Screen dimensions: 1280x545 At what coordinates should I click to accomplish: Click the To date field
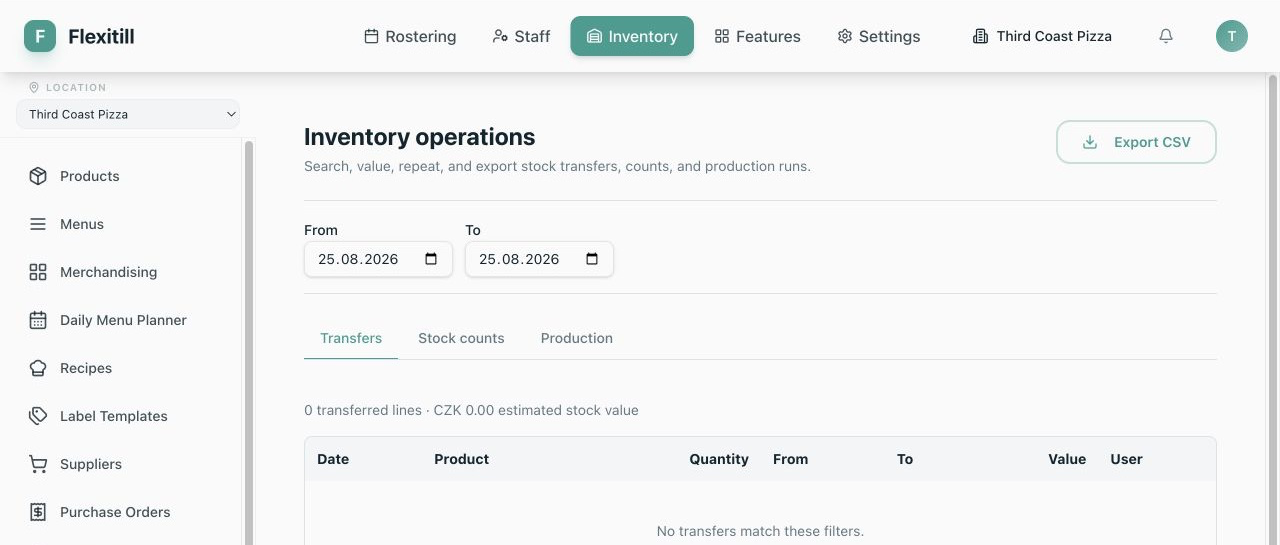click(539, 259)
